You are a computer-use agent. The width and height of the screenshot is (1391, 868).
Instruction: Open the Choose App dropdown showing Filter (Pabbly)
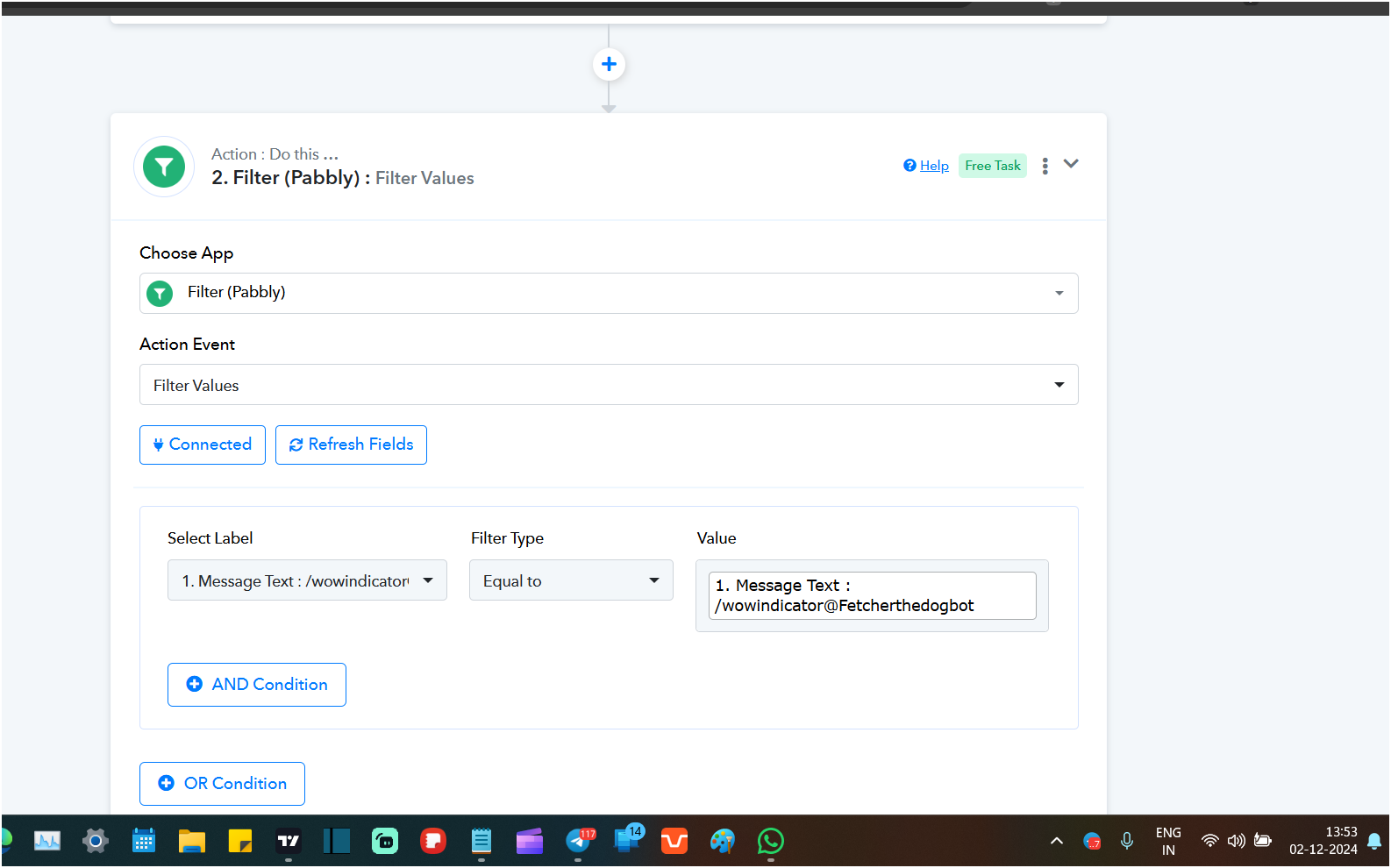pos(609,293)
